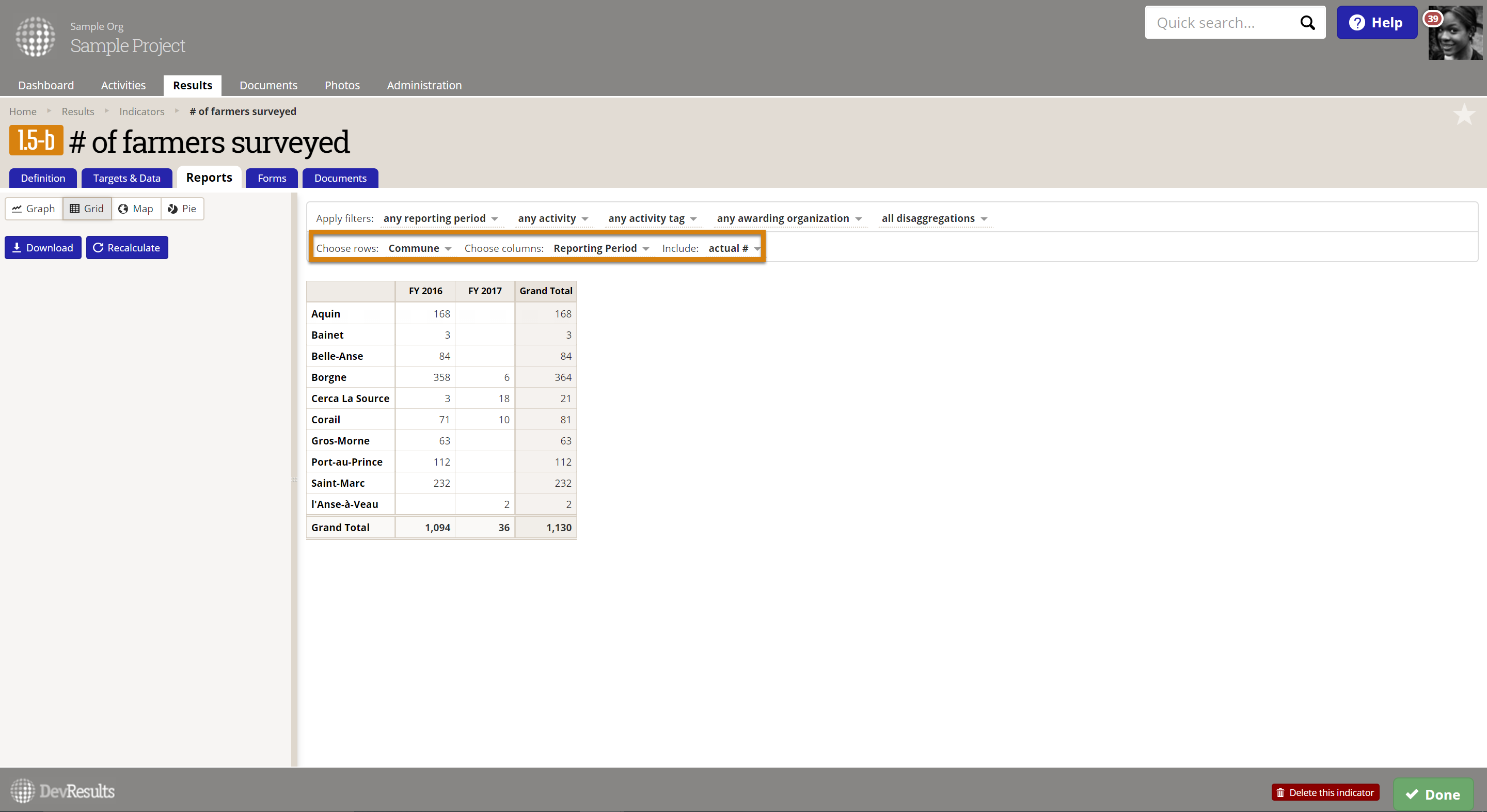This screenshot has height=812, width=1487.
Task: Open the any reporting period filter
Action: coord(440,218)
